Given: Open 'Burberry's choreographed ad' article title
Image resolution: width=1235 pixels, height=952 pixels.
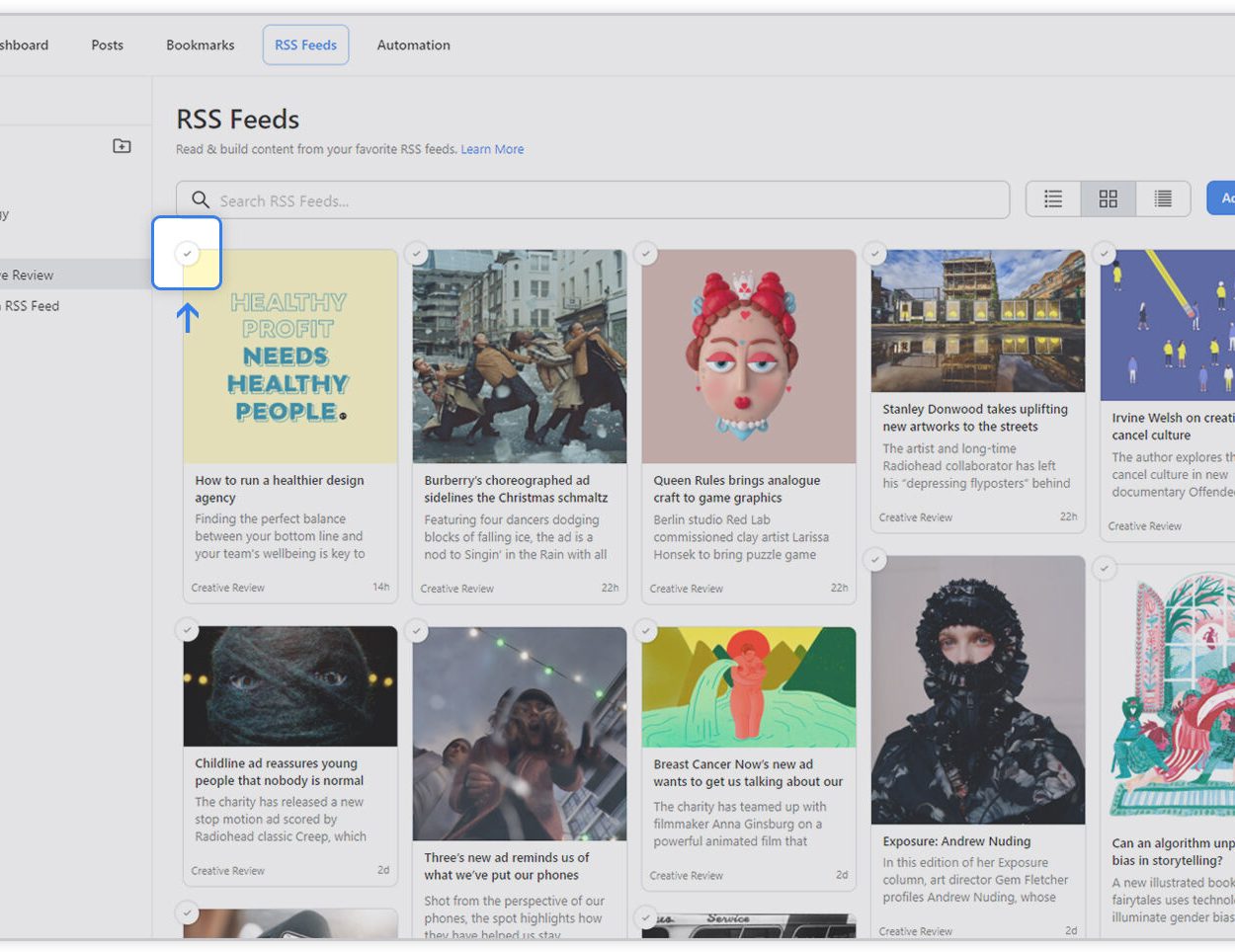Looking at the screenshot, I should (x=516, y=489).
